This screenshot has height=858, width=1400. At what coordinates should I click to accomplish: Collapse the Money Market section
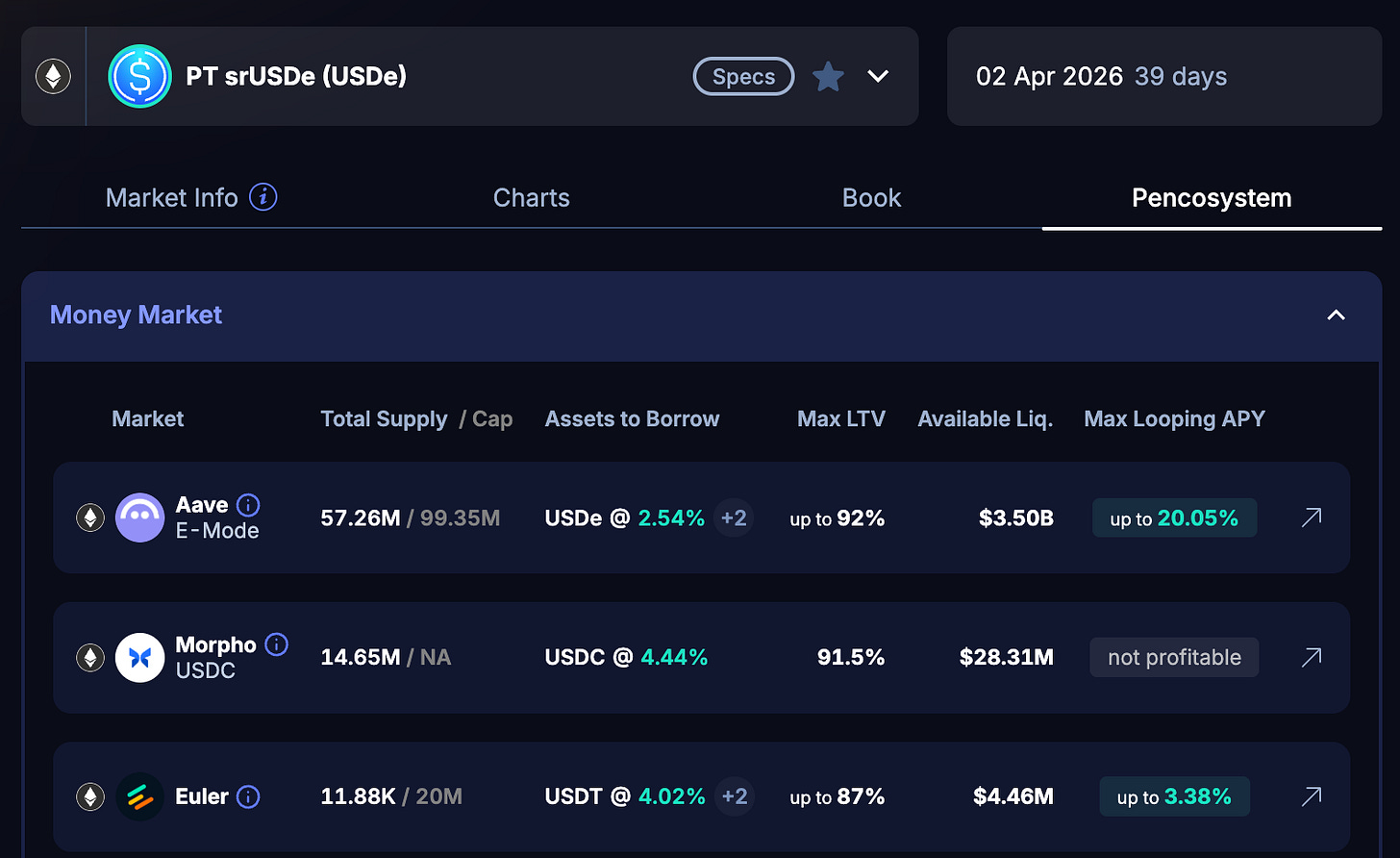(x=1336, y=315)
